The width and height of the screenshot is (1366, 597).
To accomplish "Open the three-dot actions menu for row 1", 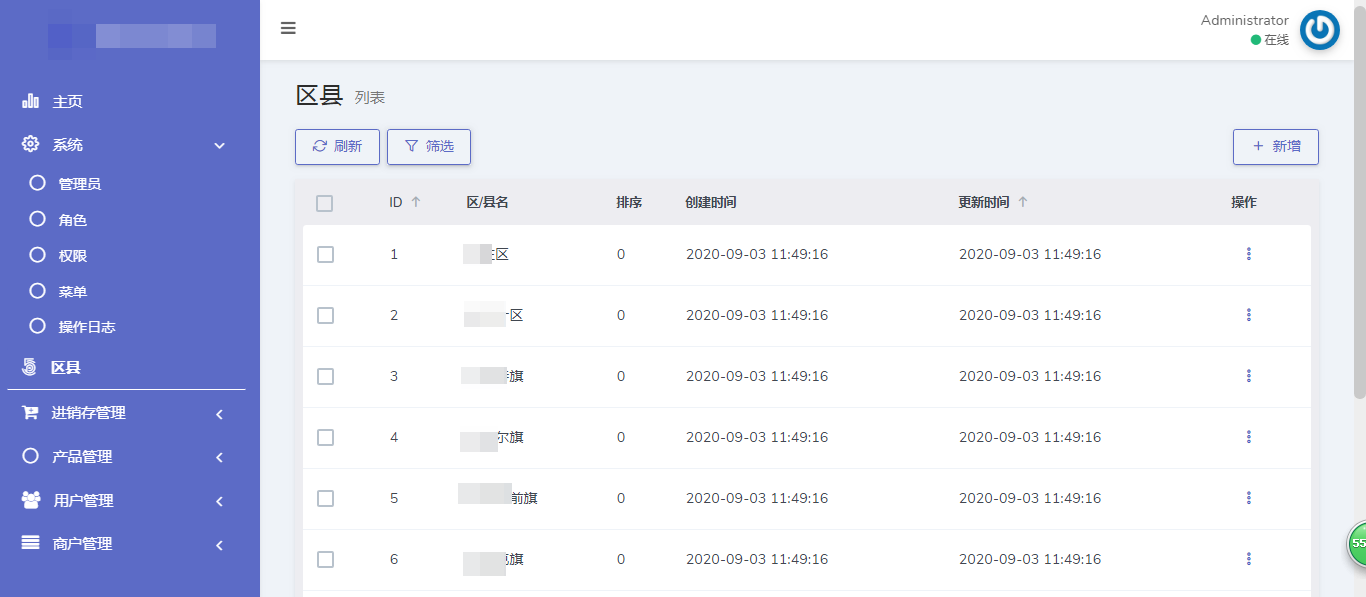I will pos(1248,254).
